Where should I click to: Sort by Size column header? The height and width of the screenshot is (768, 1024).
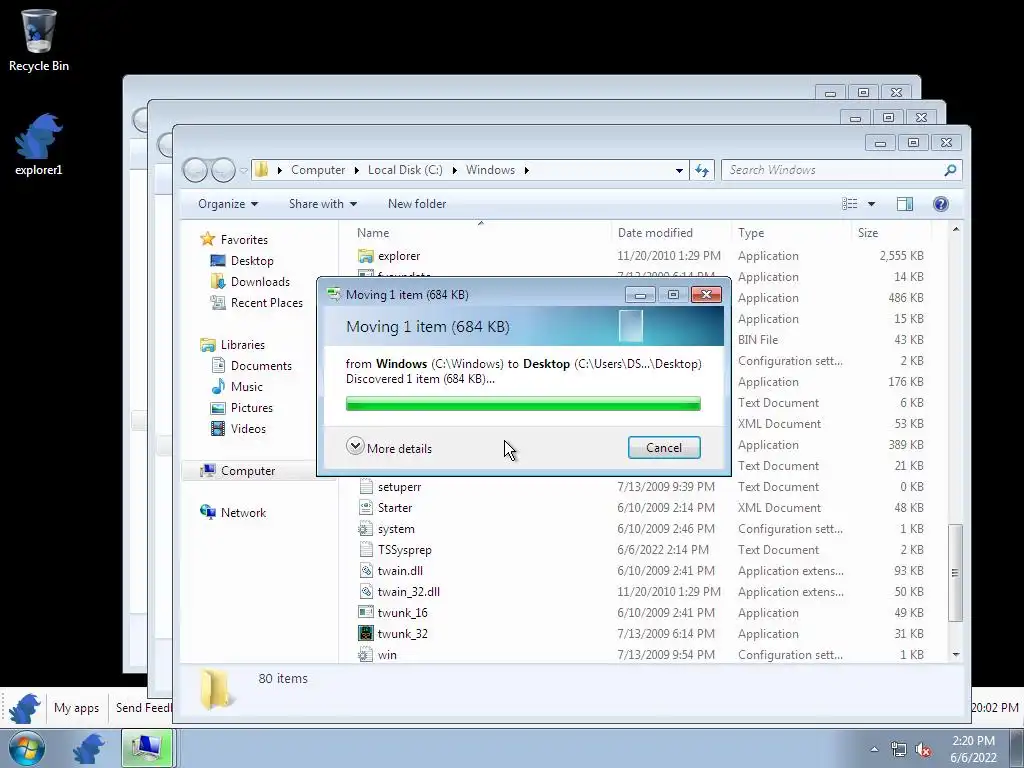click(x=868, y=232)
